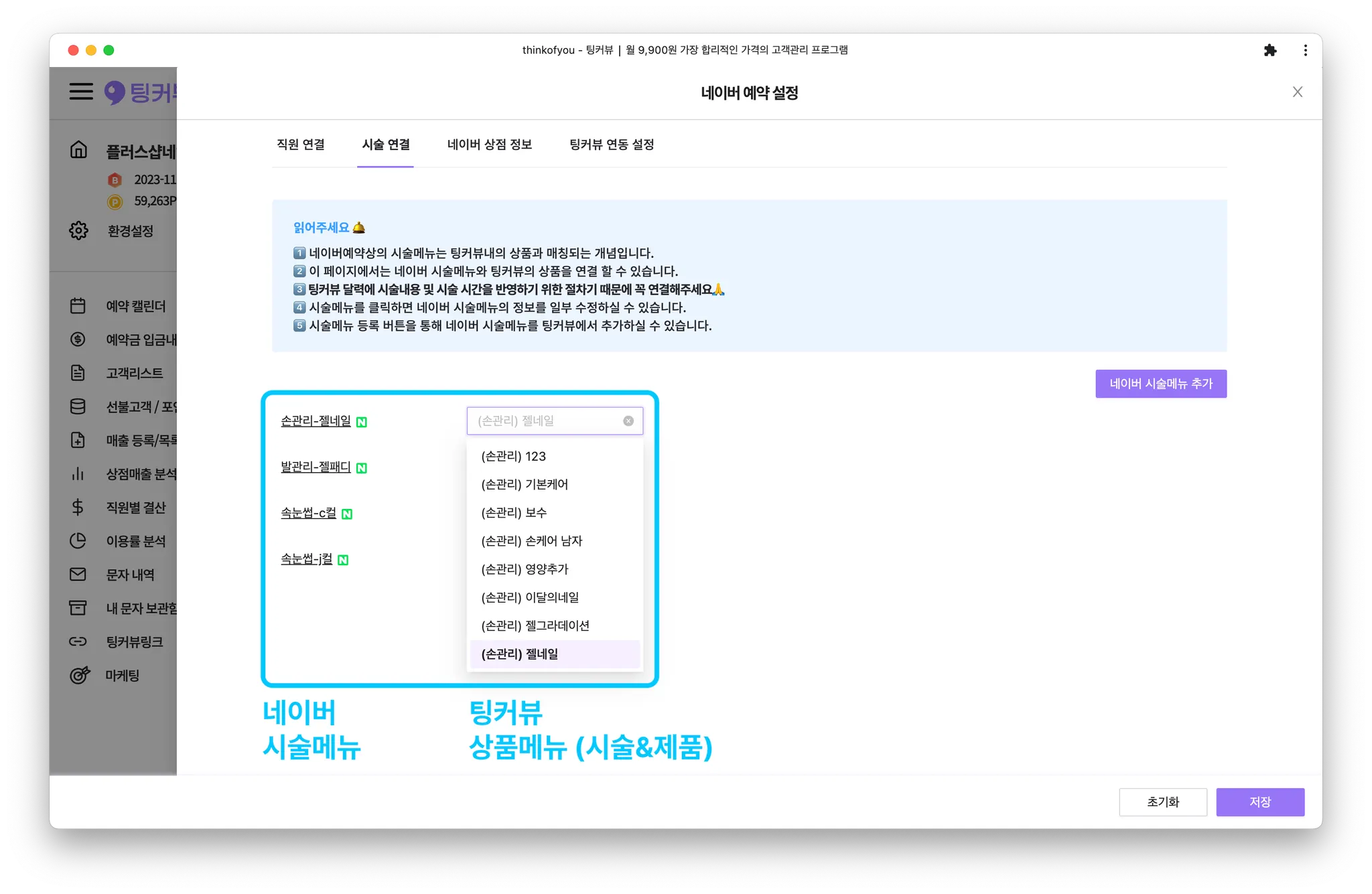Click the (손관리) 젤네일 search input

546,421
